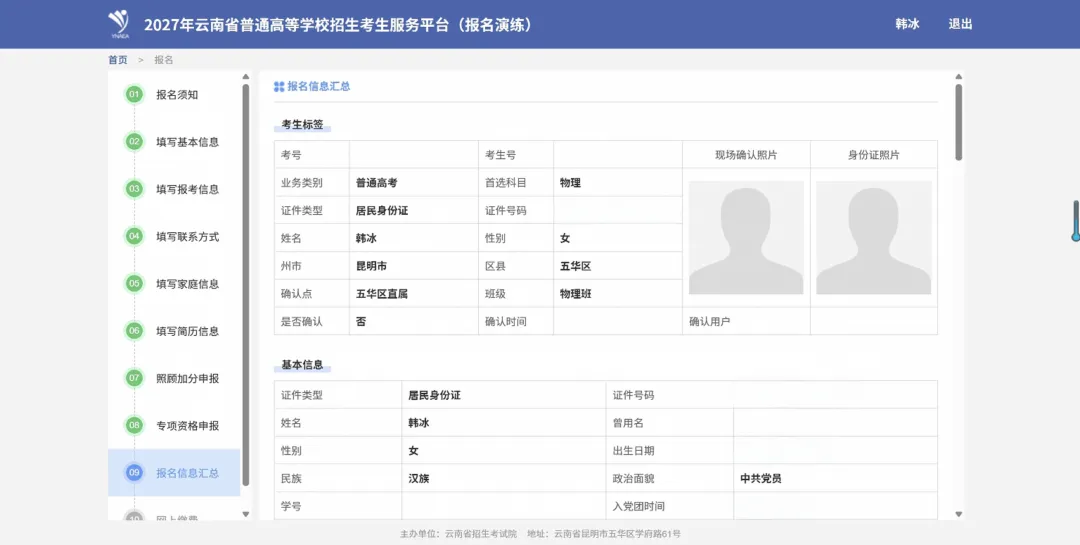Click footer 主办单位 text
Image resolution: width=1080 pixels, height=545 pixels.
pos(458,534)
